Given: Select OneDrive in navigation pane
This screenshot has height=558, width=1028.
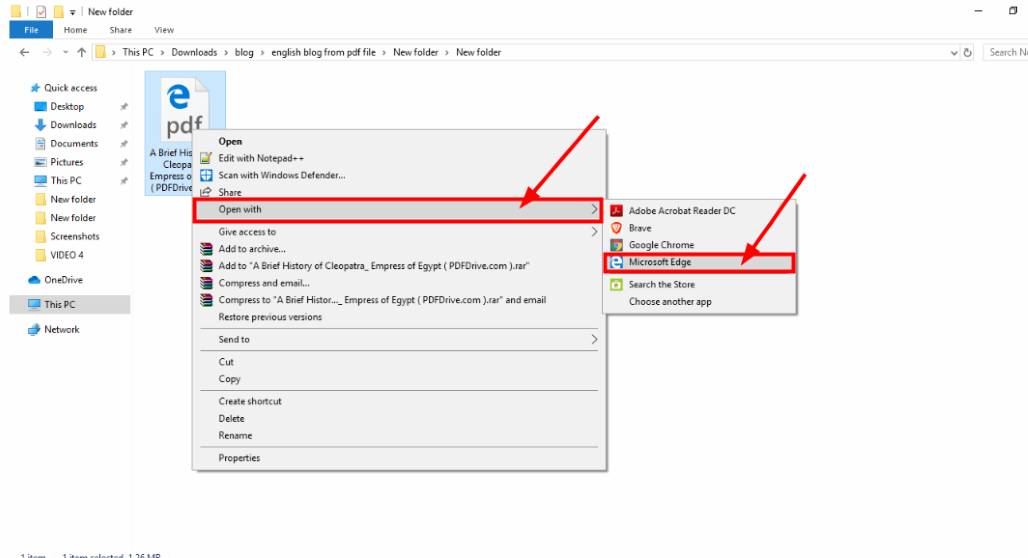Looking at the screenshot, I should tap(63, 280).
